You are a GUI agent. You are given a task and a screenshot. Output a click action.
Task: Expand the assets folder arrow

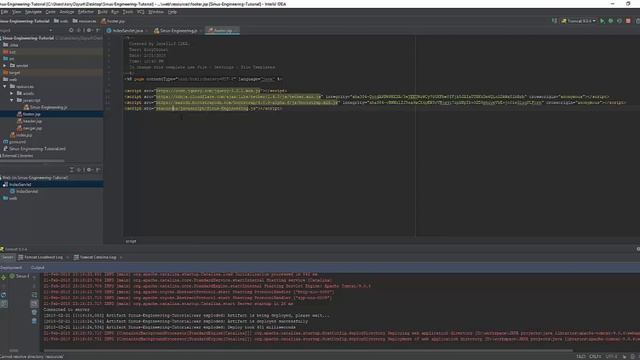[12, 93]
